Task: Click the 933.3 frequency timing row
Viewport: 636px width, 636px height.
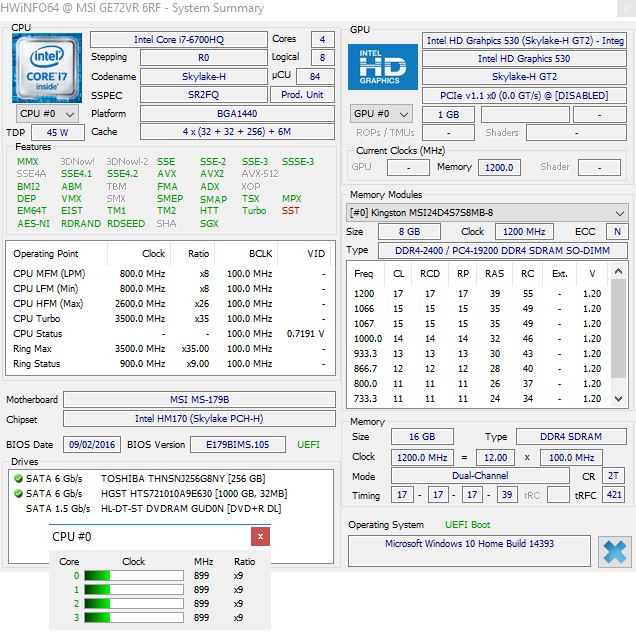Action: [478, 354]
